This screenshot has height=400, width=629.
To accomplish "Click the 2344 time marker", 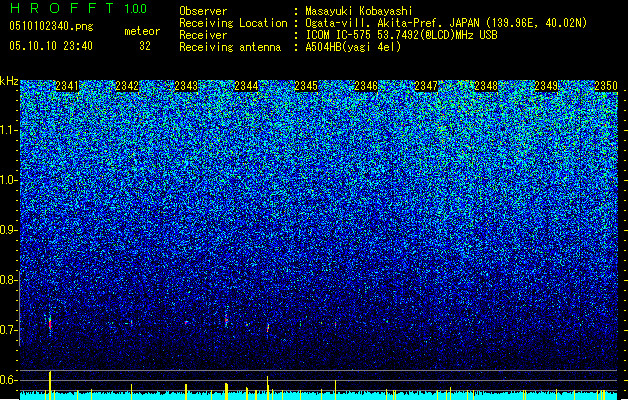I will [x=246, y=86].
